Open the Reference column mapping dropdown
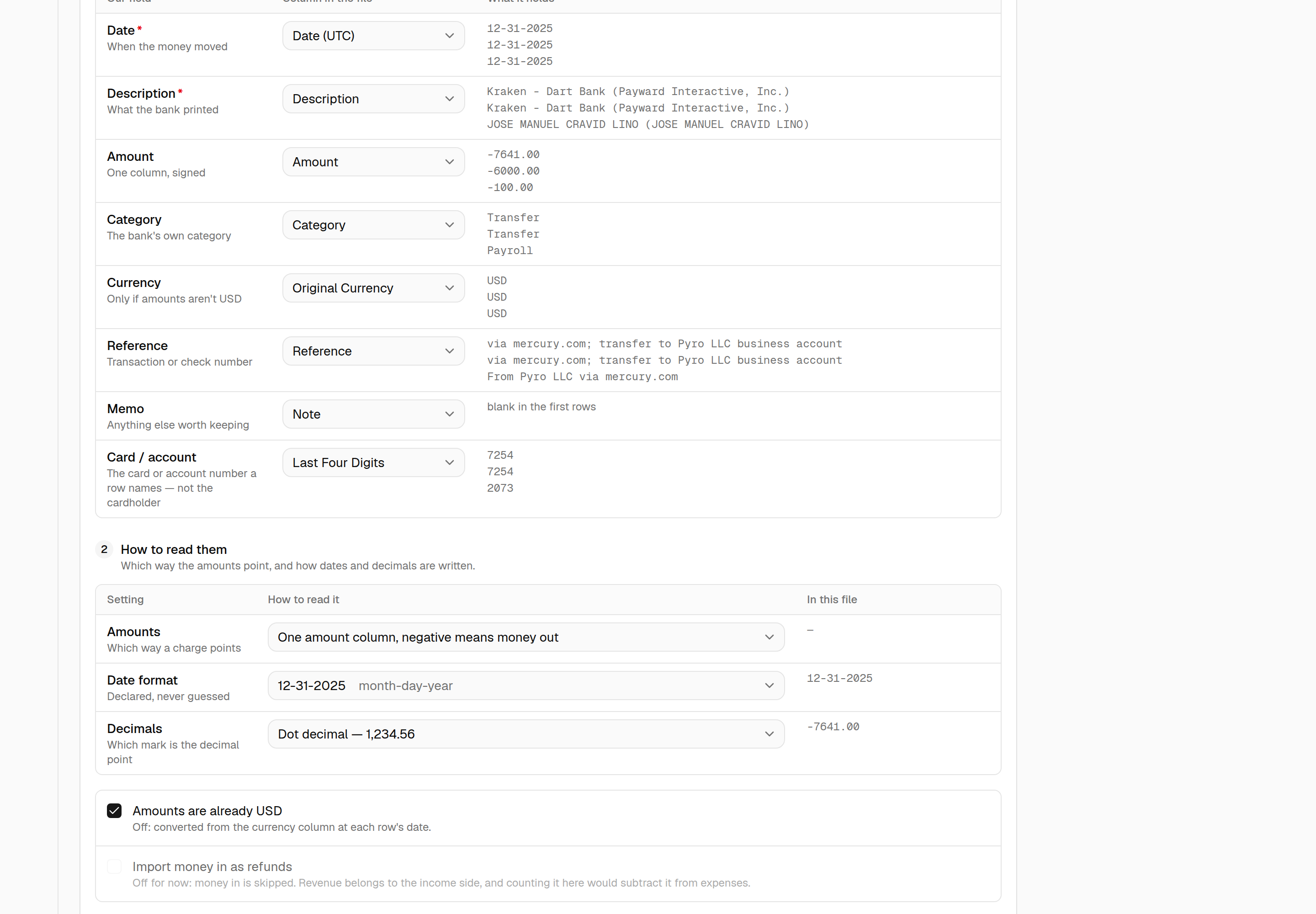 [373, 351]
